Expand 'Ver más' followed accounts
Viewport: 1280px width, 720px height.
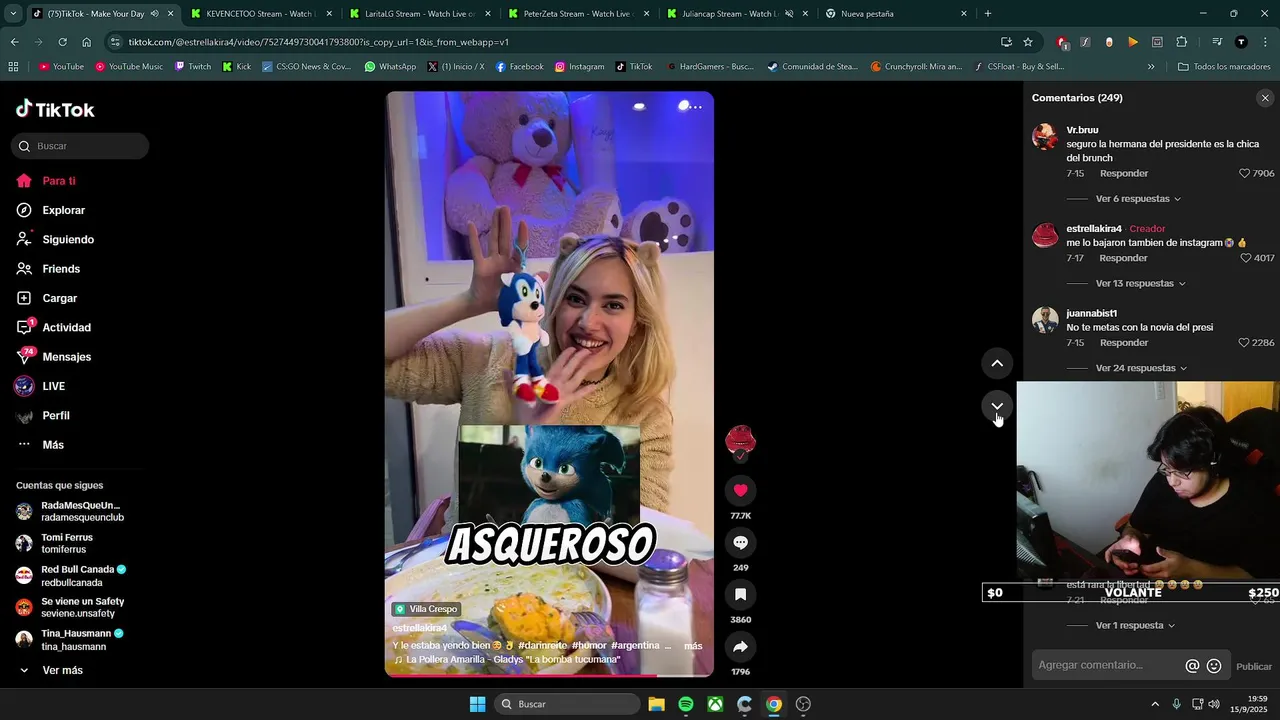tap(62, 670)
